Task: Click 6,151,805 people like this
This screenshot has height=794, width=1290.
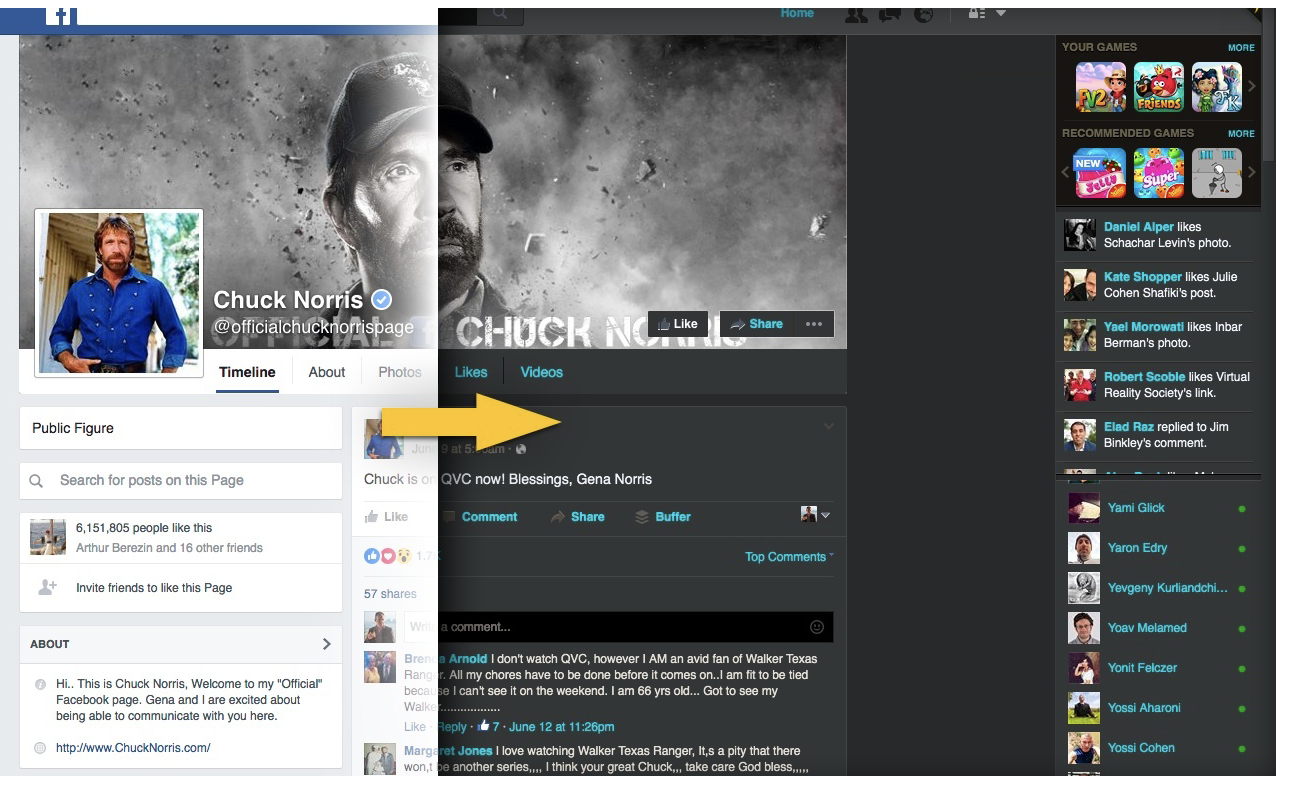Action: (144, 528)
